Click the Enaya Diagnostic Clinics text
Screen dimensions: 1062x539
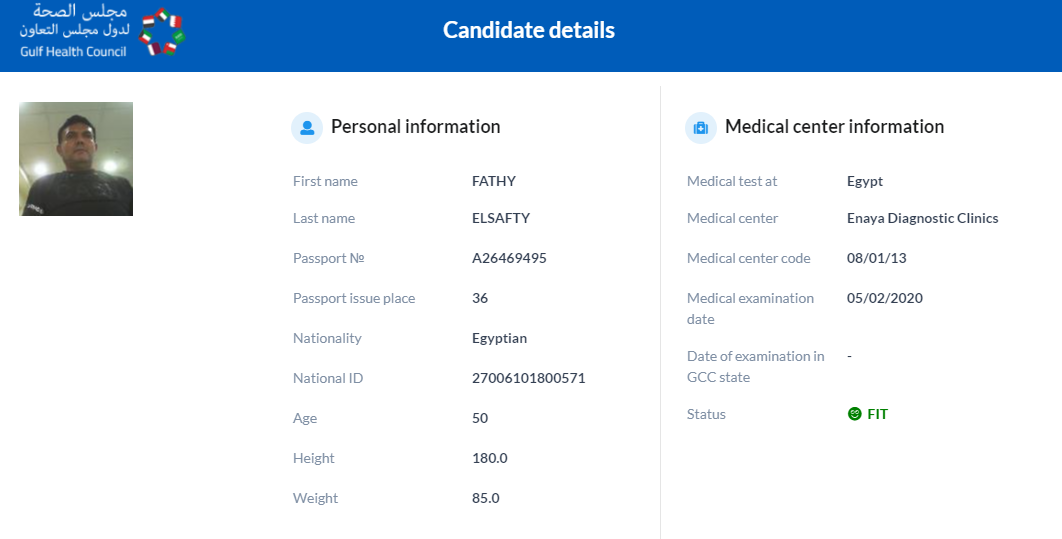click(x=922, y=218)
